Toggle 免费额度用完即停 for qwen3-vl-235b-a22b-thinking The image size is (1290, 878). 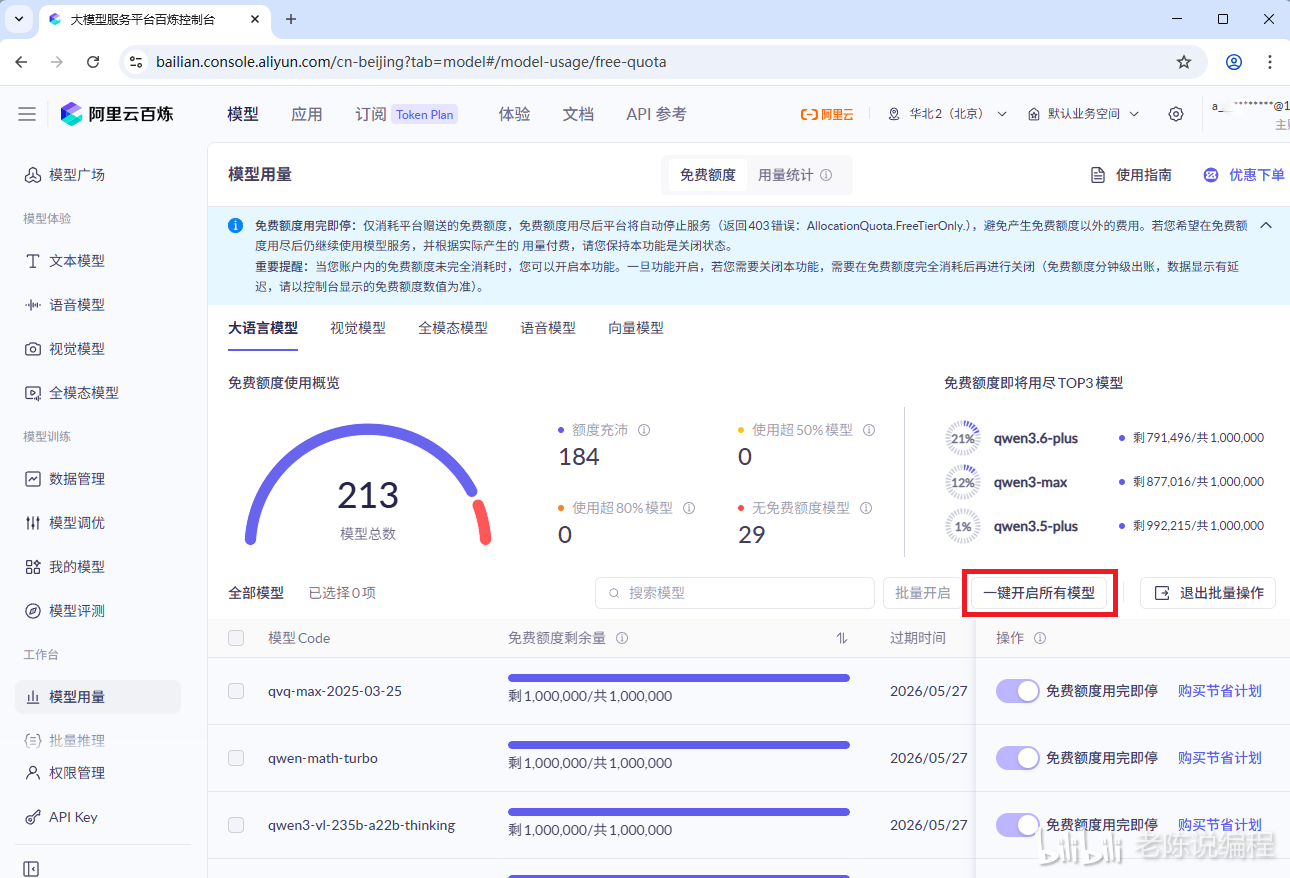point(1018,825)
